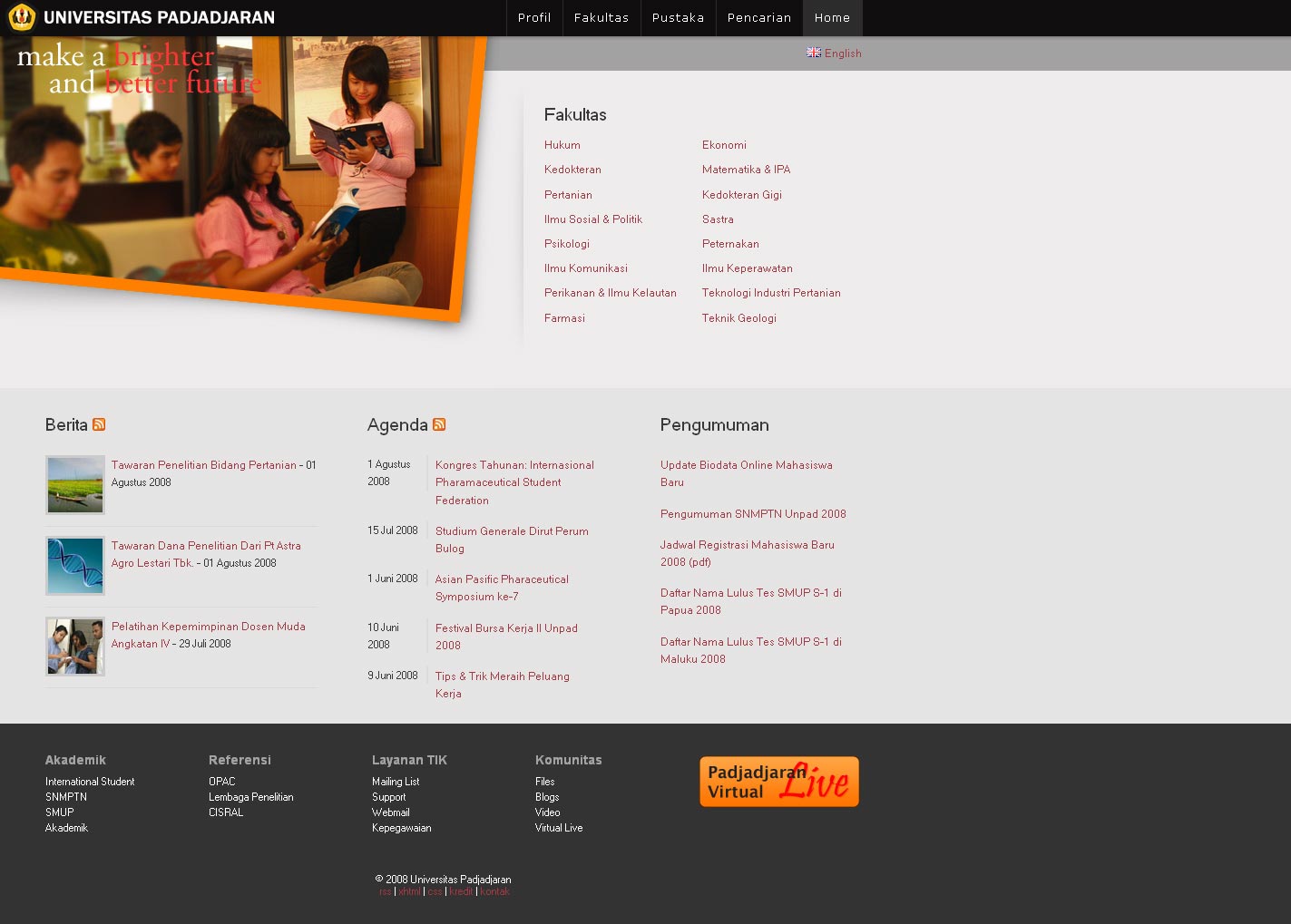Click the kontak link in the footer

point(494,891)
